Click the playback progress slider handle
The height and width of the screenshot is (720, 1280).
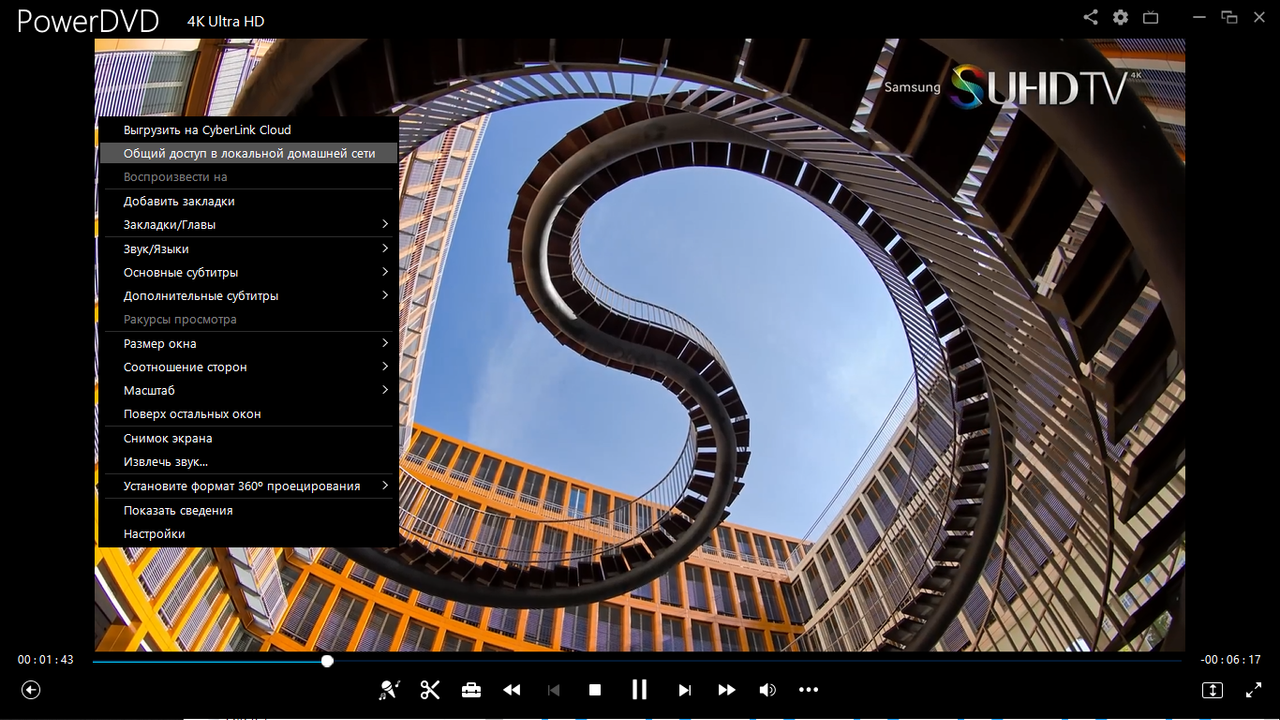point(327,661)
